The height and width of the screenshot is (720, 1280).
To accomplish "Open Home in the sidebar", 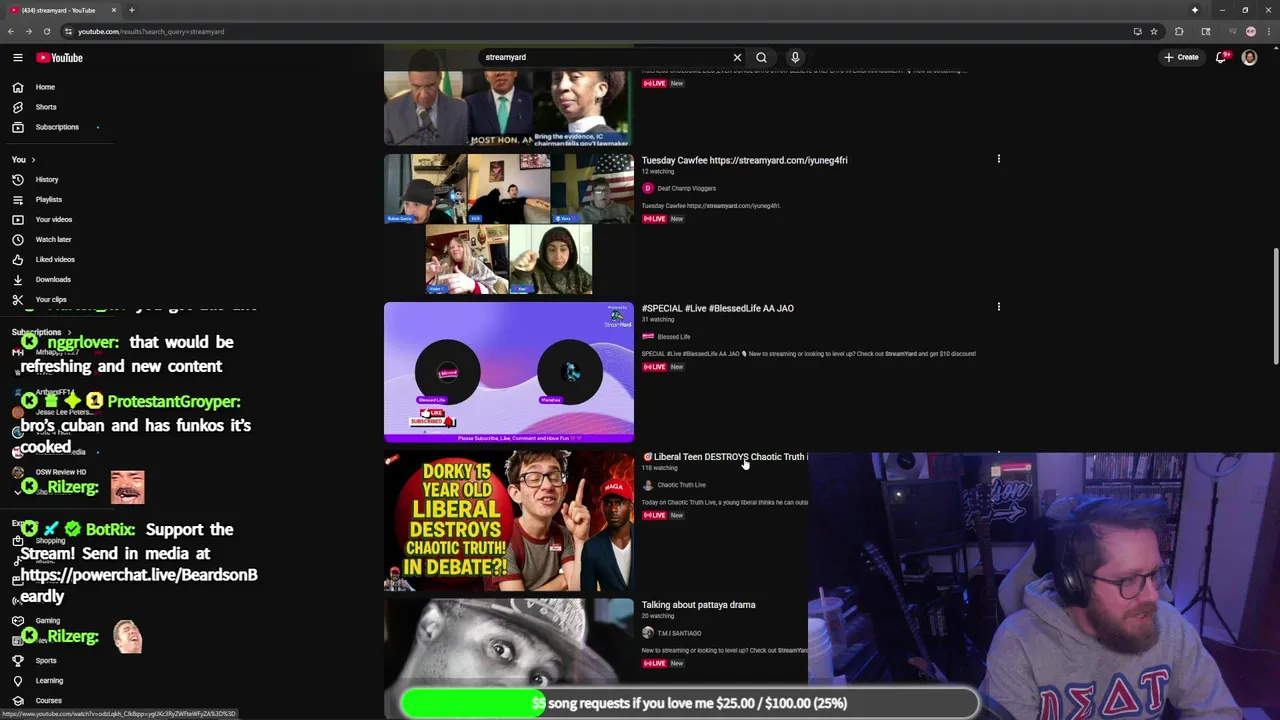I will 45,87.
